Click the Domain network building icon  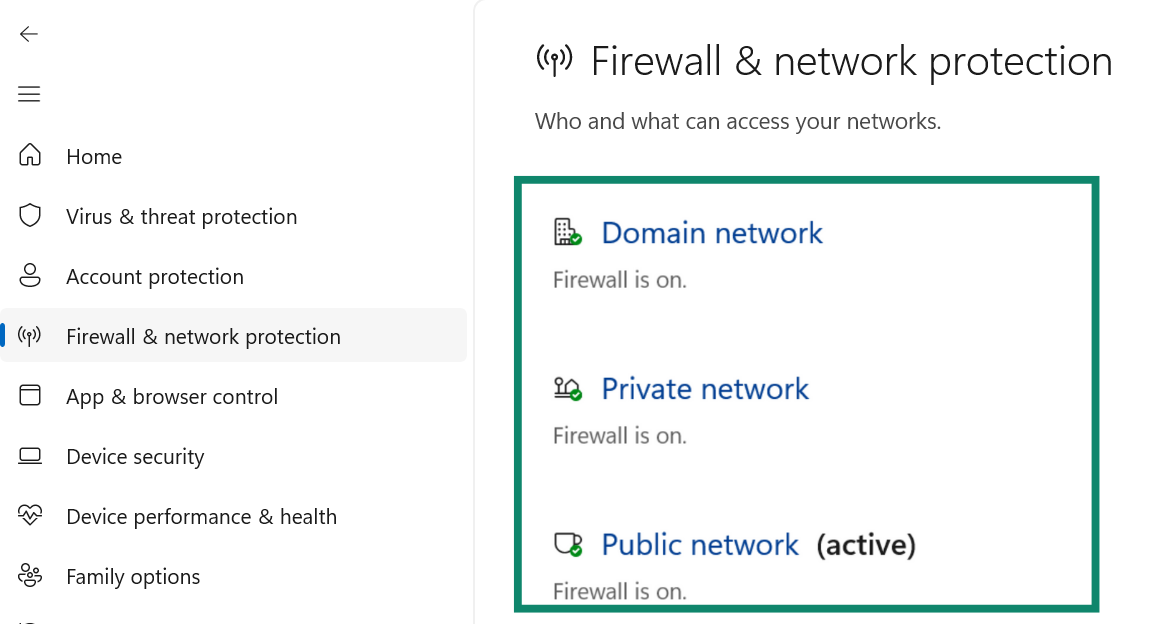[x=566, y=232]
